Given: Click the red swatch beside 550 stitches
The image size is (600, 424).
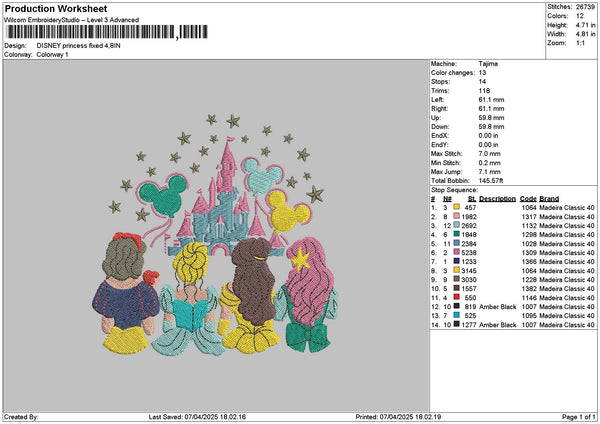Looking at the screenshot, I should [x=457, y=297].
